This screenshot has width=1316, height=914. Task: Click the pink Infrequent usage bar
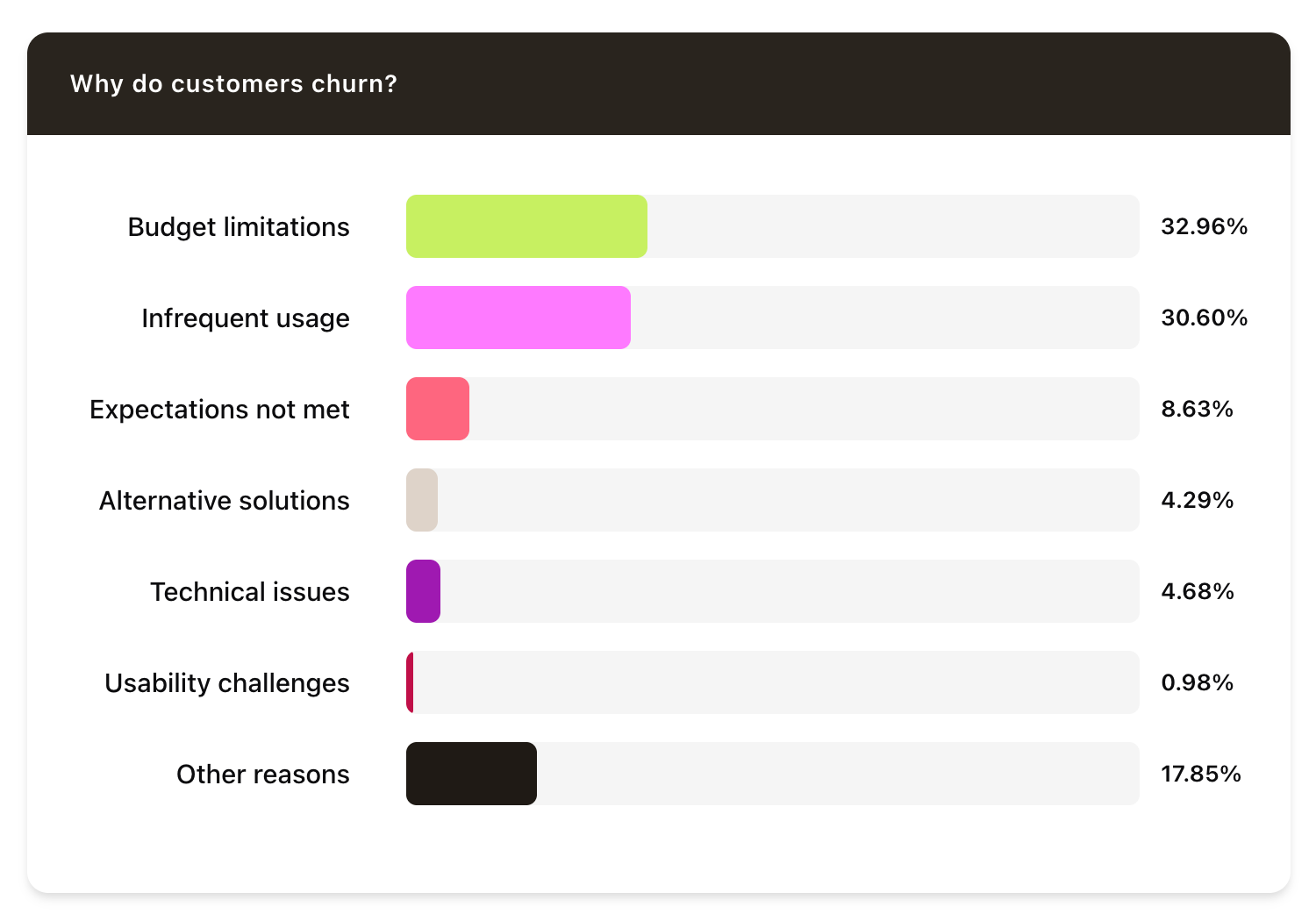518,318
